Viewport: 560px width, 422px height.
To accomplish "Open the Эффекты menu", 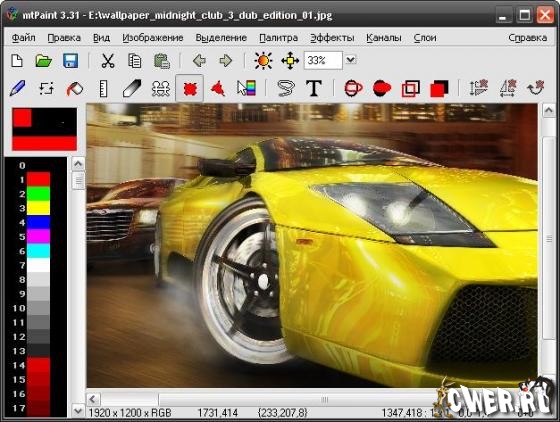I will (332, 37).
